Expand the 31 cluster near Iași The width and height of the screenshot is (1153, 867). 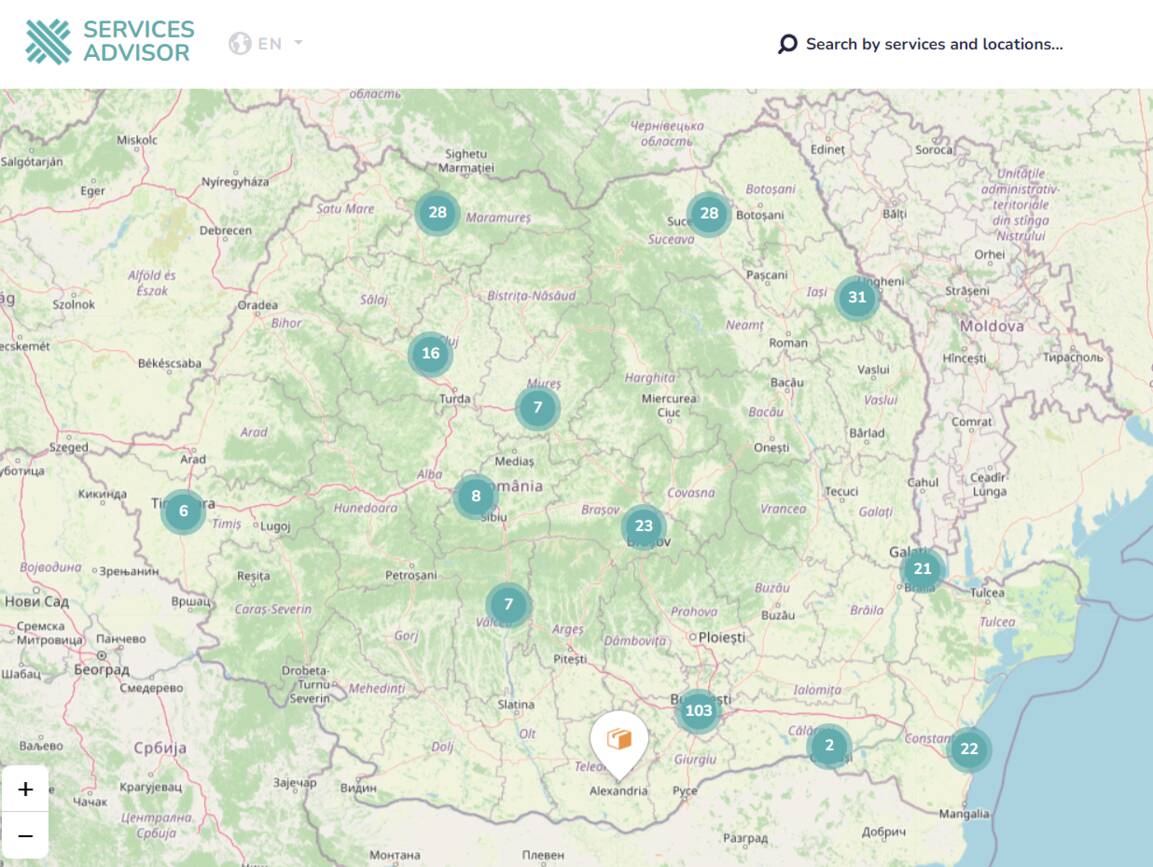[857, 297]
